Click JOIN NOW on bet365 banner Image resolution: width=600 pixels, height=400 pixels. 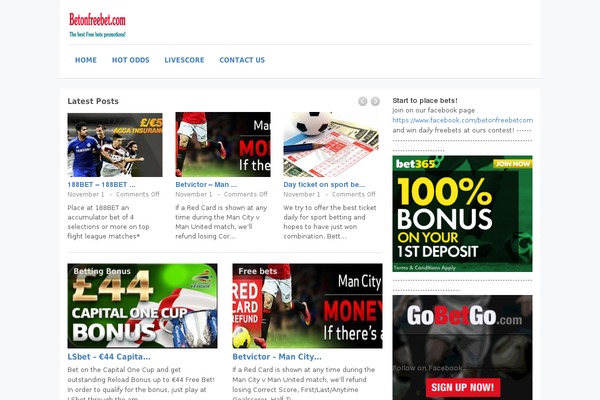513,164
